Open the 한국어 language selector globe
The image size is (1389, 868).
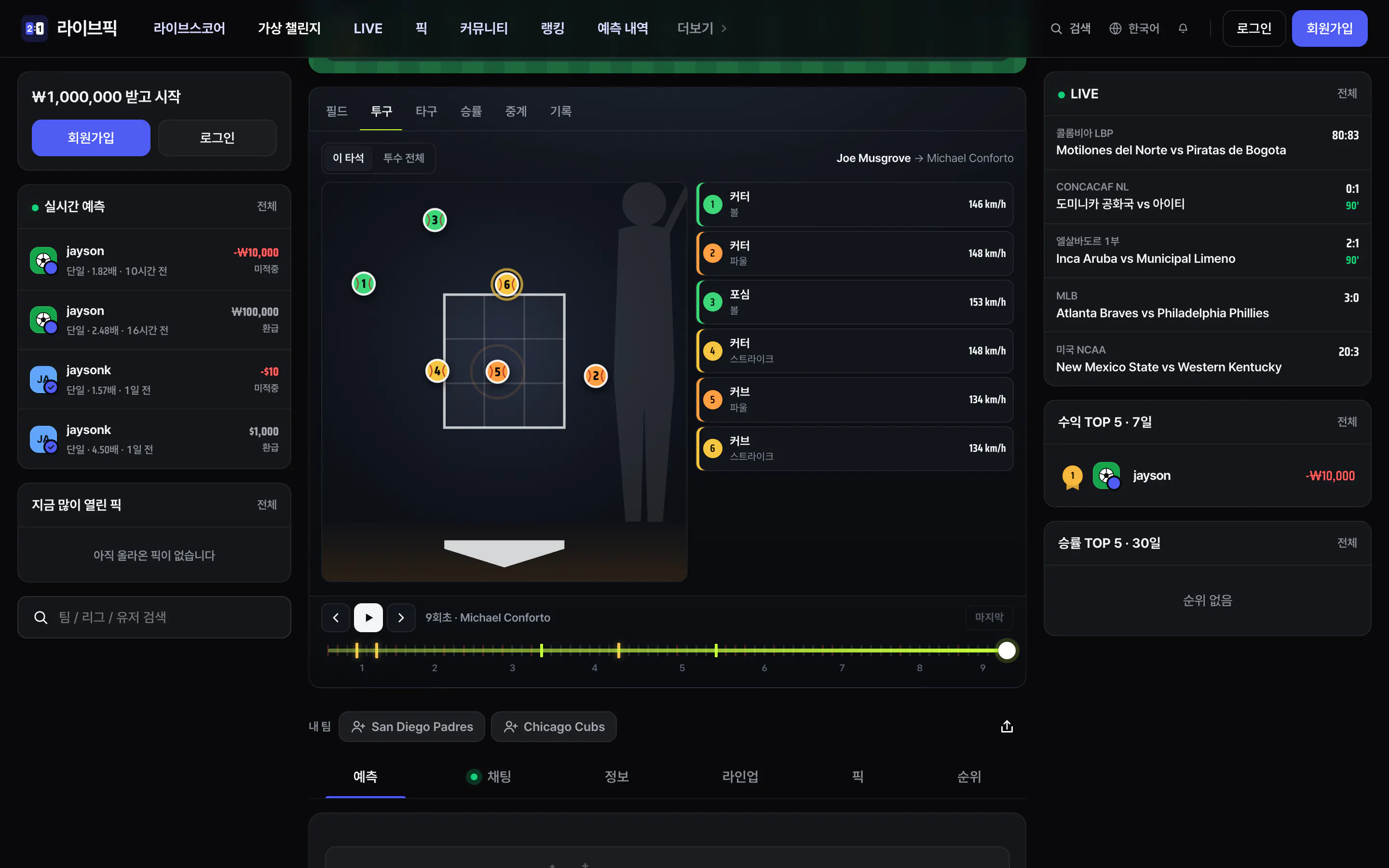pyautogui.click(x=1115, y=28)
